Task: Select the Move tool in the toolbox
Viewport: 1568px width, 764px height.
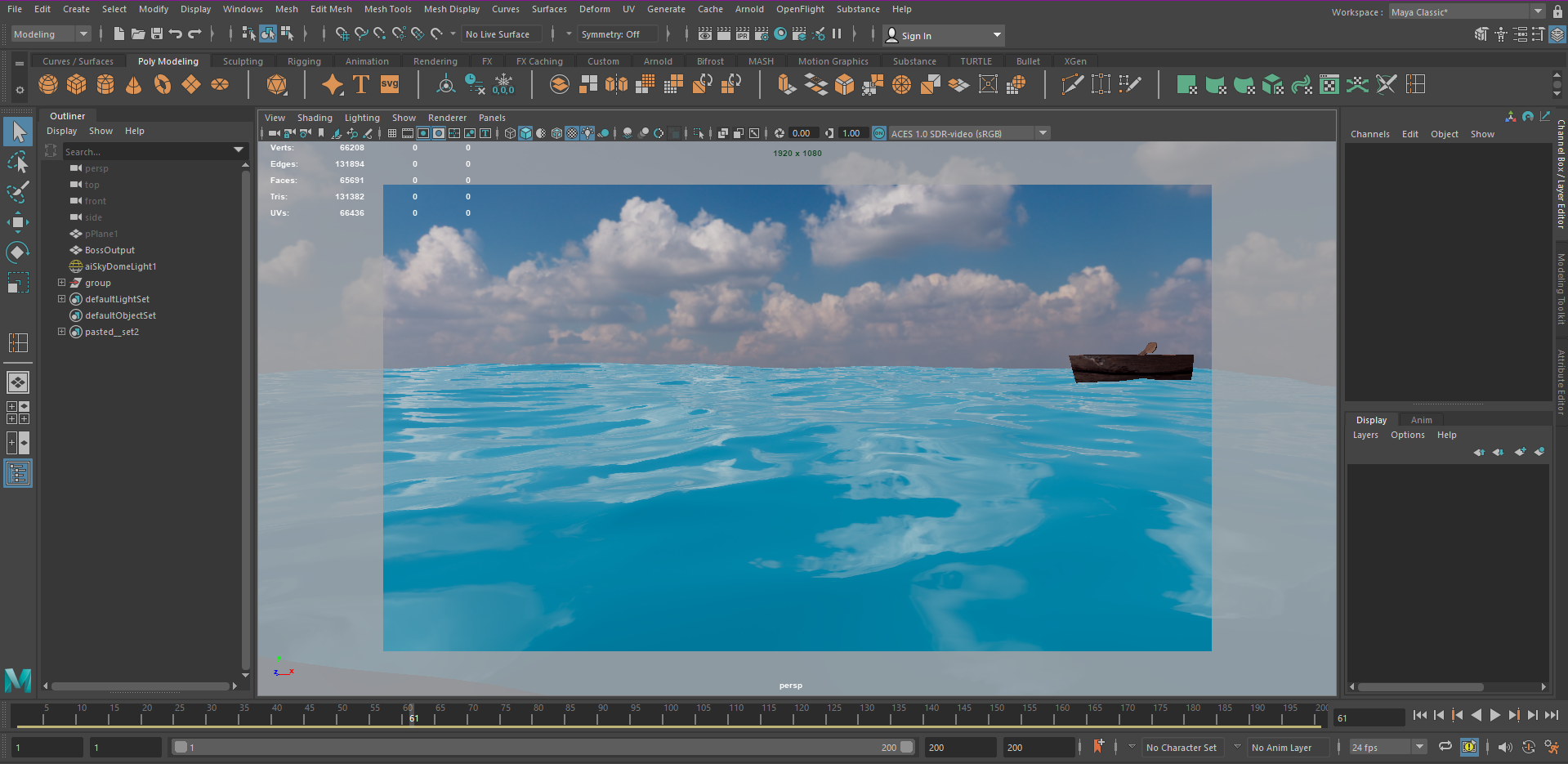Action: [x=18, y=222]
